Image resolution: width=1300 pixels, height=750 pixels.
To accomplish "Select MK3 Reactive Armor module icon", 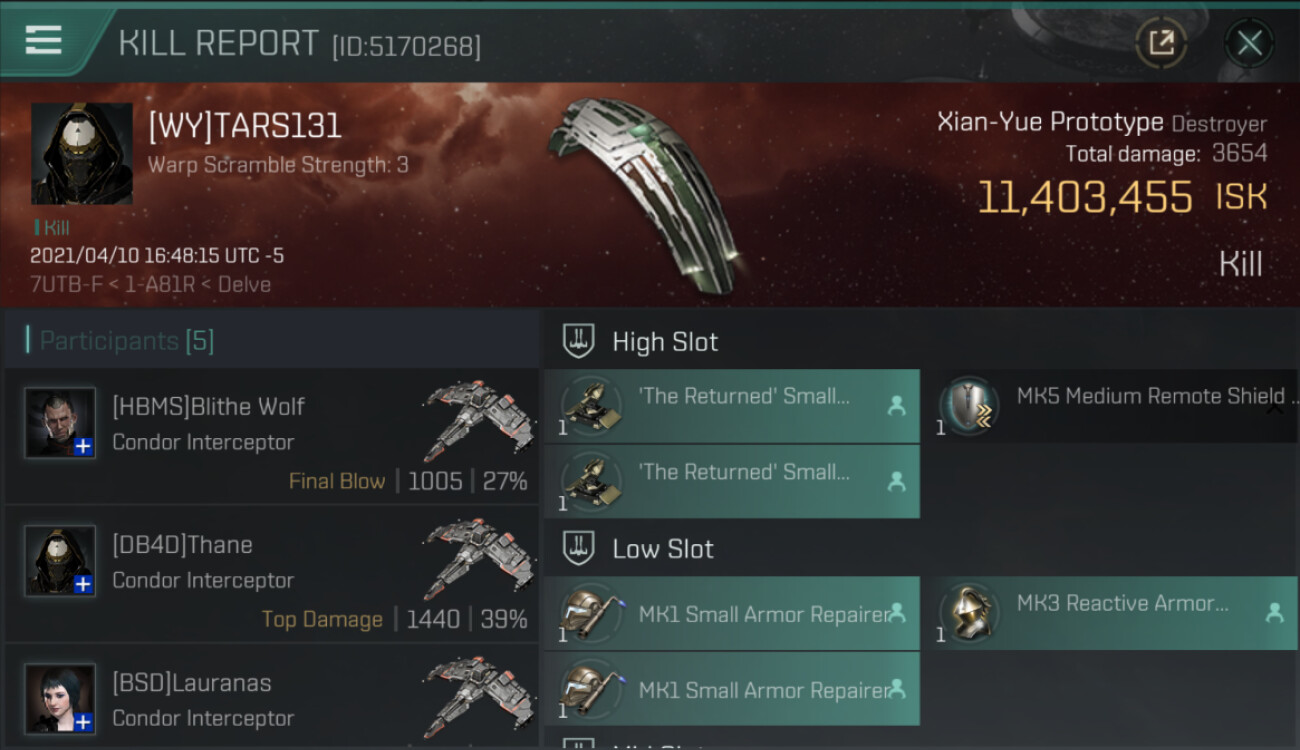I will 968,612.
